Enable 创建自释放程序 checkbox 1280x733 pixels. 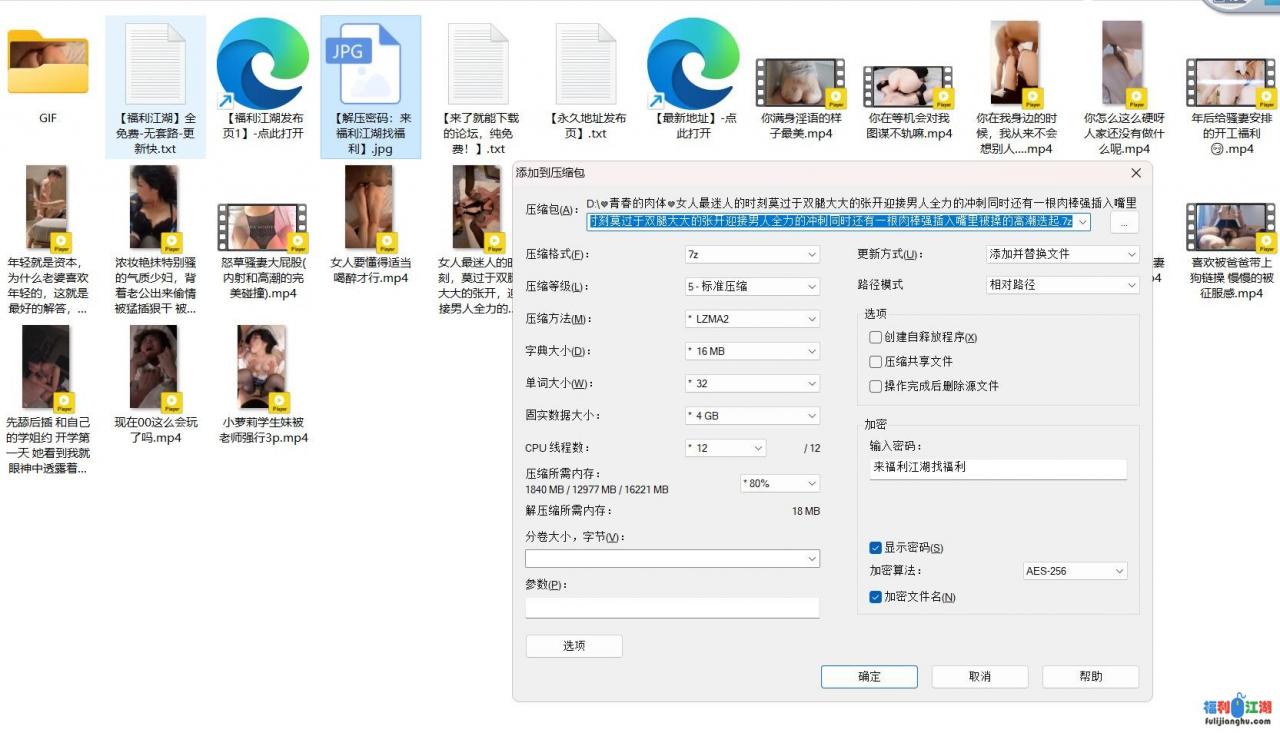(876, 338)
